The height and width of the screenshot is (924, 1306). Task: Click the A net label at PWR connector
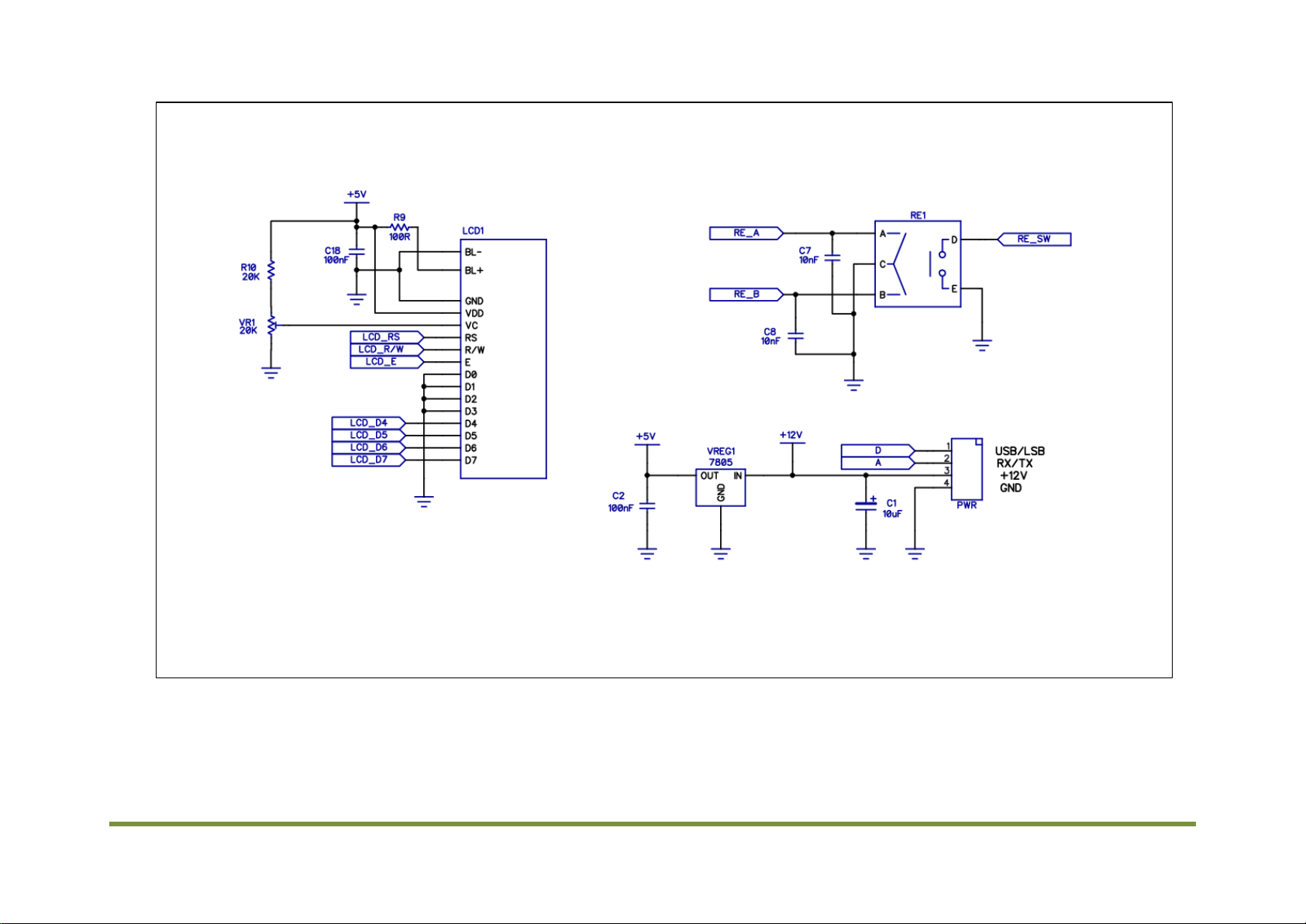click(x=878, y=463)
